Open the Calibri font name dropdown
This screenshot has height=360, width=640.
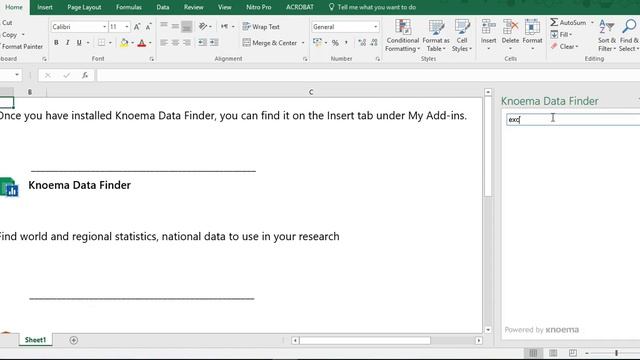pyautogui.click(x=104, y=27)
